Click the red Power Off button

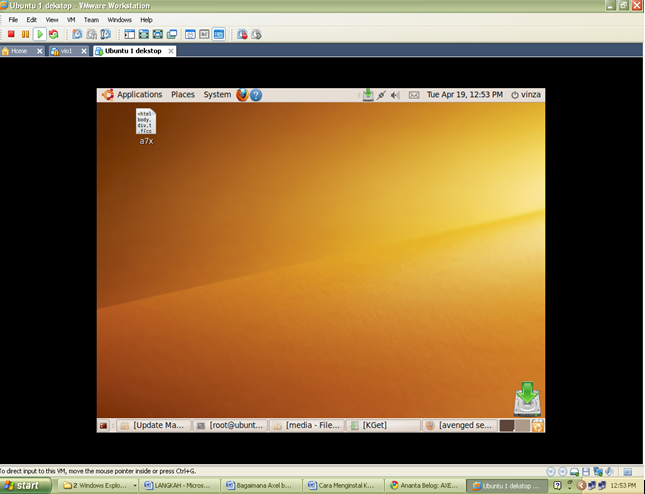(x=11, y=34)
